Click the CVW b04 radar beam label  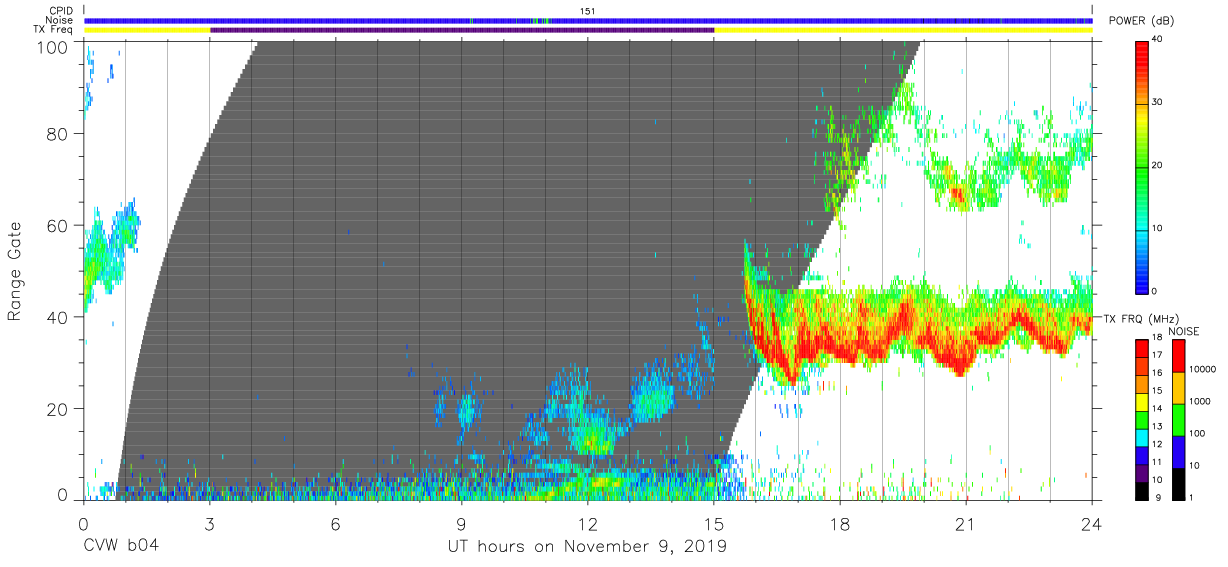coord(120,547)
